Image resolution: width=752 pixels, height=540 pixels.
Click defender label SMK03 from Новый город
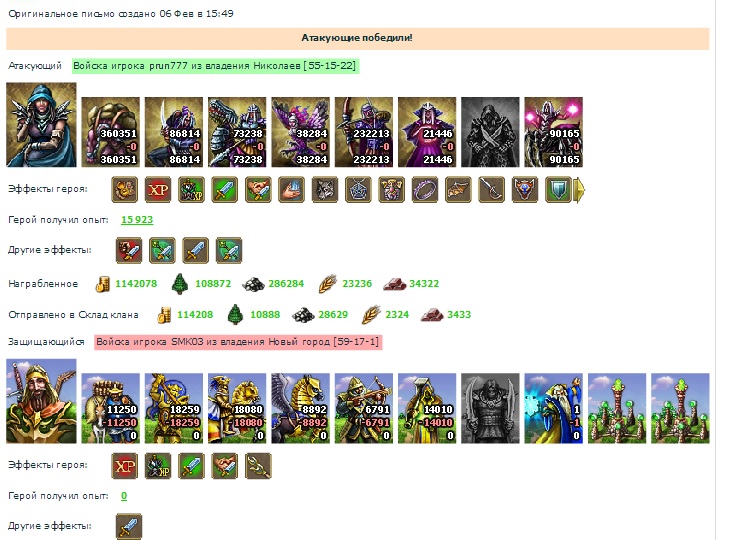[238, 342]
